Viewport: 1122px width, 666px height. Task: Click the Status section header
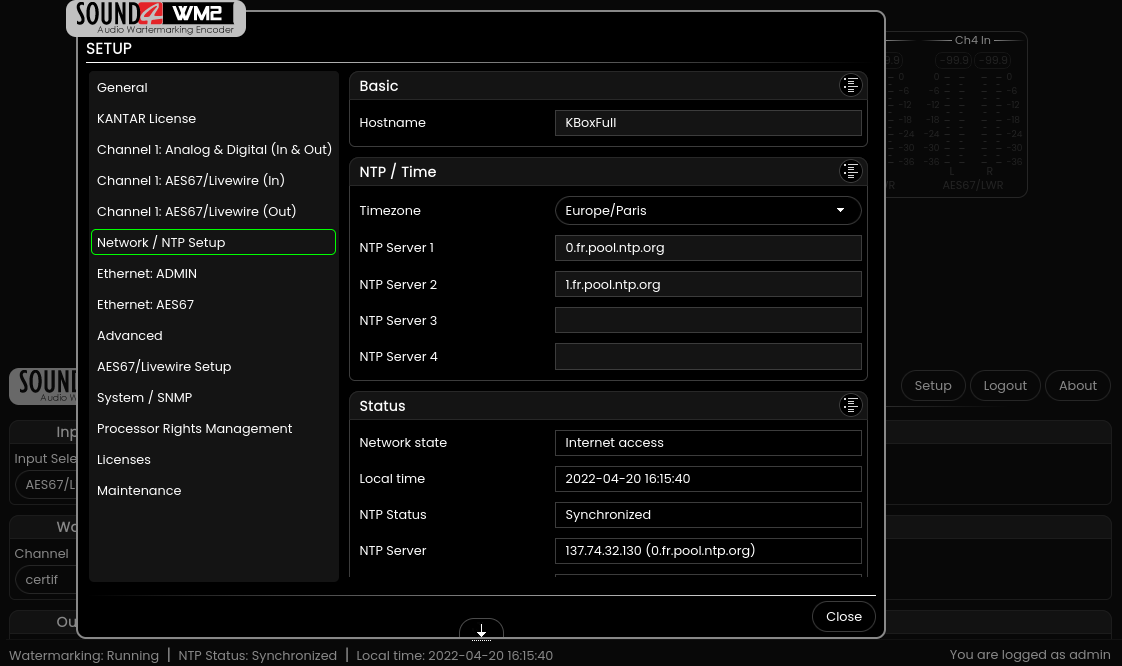tap(608, 406)
